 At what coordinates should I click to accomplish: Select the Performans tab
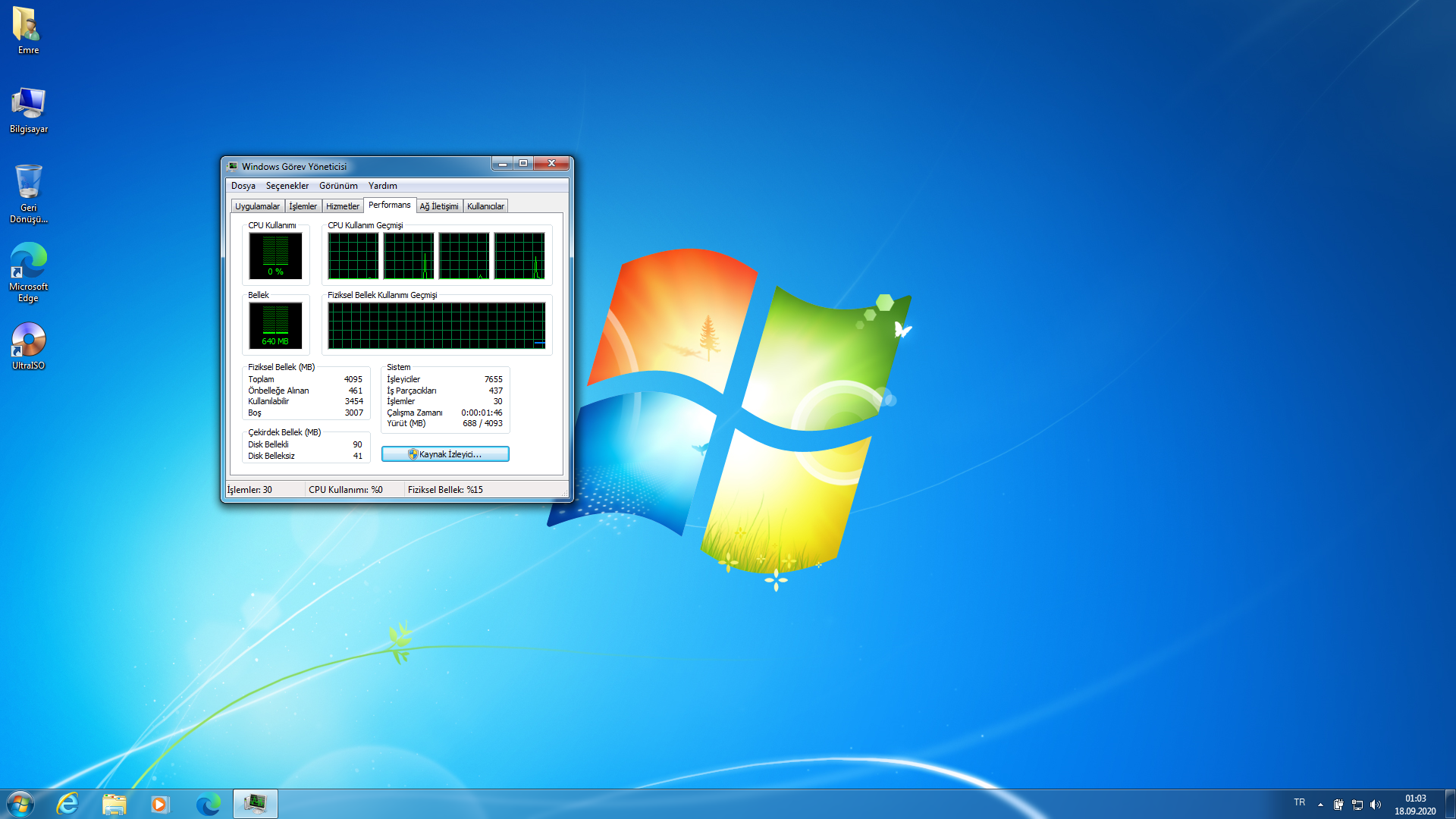[390, 205]
